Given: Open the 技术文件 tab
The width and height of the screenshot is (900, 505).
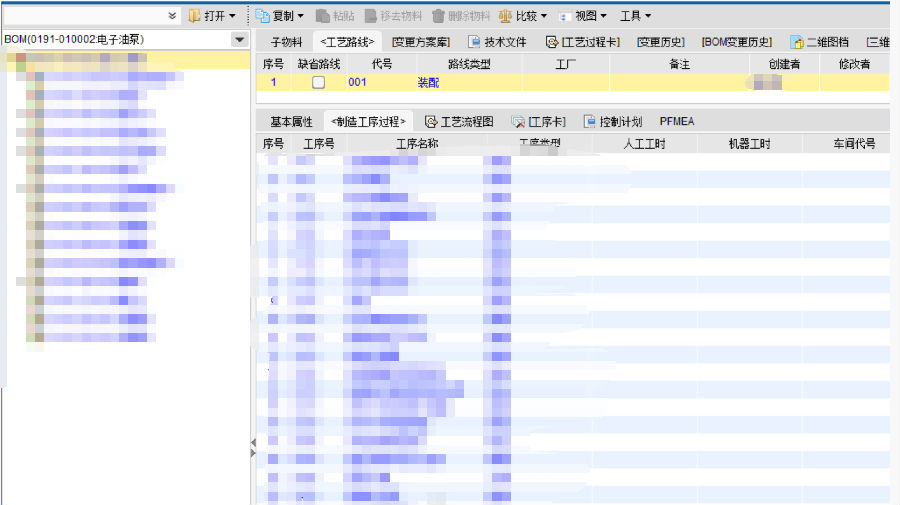Looking at the screenshot, I should [497, 42].
